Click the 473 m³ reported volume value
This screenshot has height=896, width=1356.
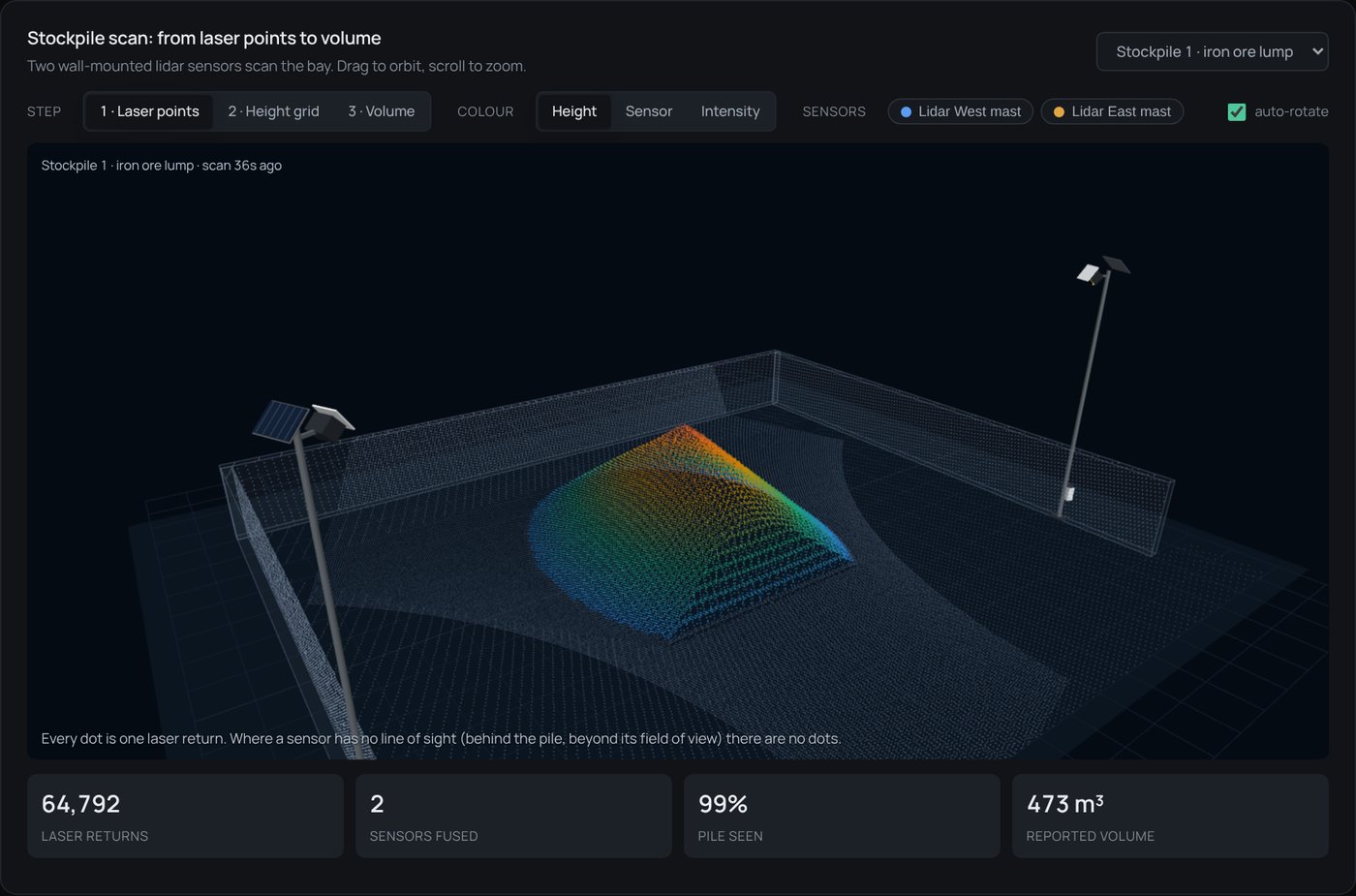click(1065, 804)
